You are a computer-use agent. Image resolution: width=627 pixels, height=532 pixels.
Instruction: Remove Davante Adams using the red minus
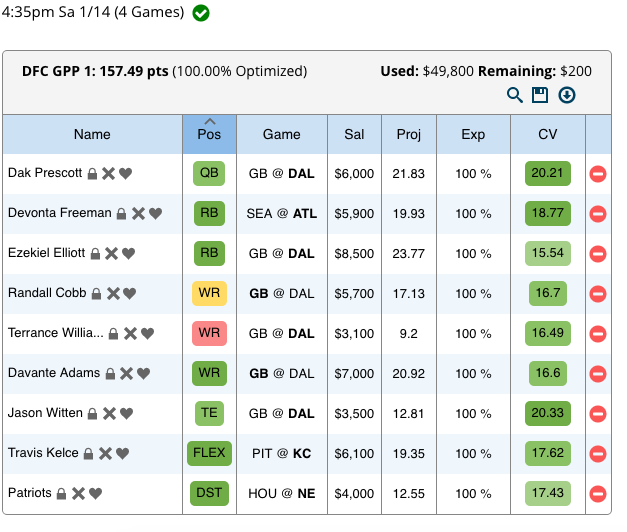pyautogui.click(x=598, y=374)
